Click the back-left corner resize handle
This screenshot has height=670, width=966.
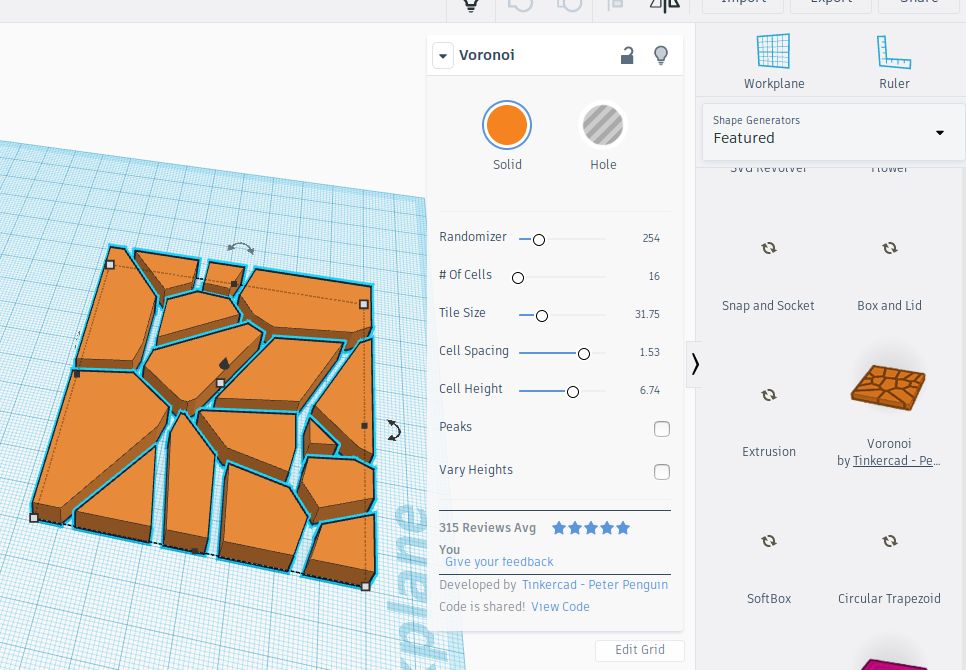click(110, 265)
